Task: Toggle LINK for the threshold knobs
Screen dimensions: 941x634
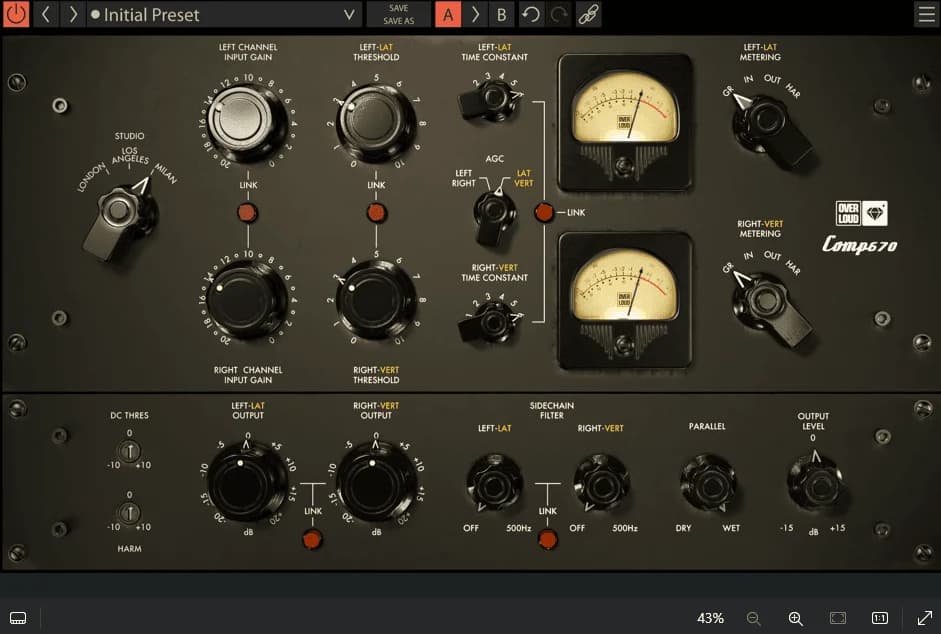Action: pos(375,211)
